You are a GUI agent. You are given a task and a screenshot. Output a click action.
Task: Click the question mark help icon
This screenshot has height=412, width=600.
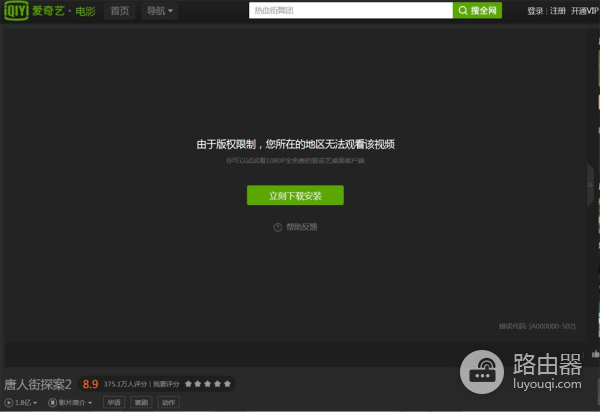(x=278, y=228)
